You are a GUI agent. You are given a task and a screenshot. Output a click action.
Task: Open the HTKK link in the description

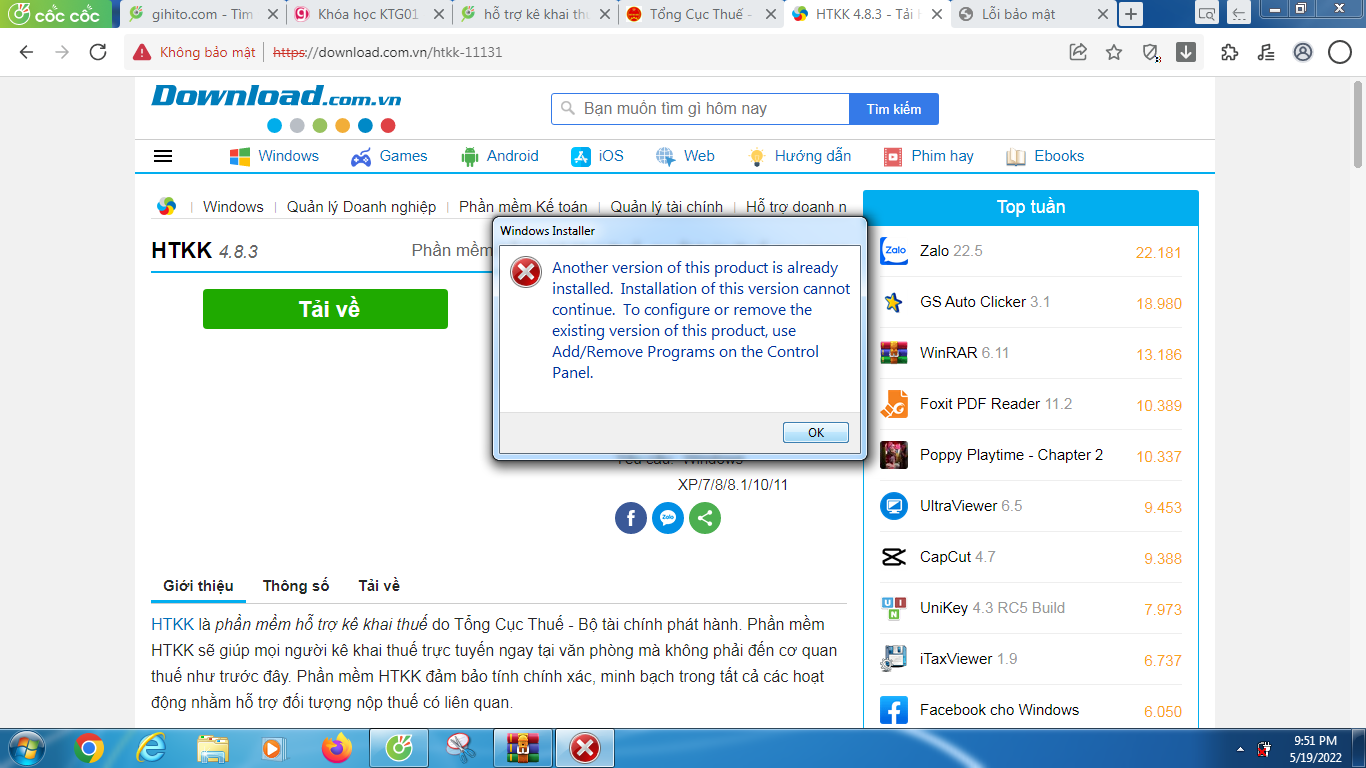click(x=172, y=624)
